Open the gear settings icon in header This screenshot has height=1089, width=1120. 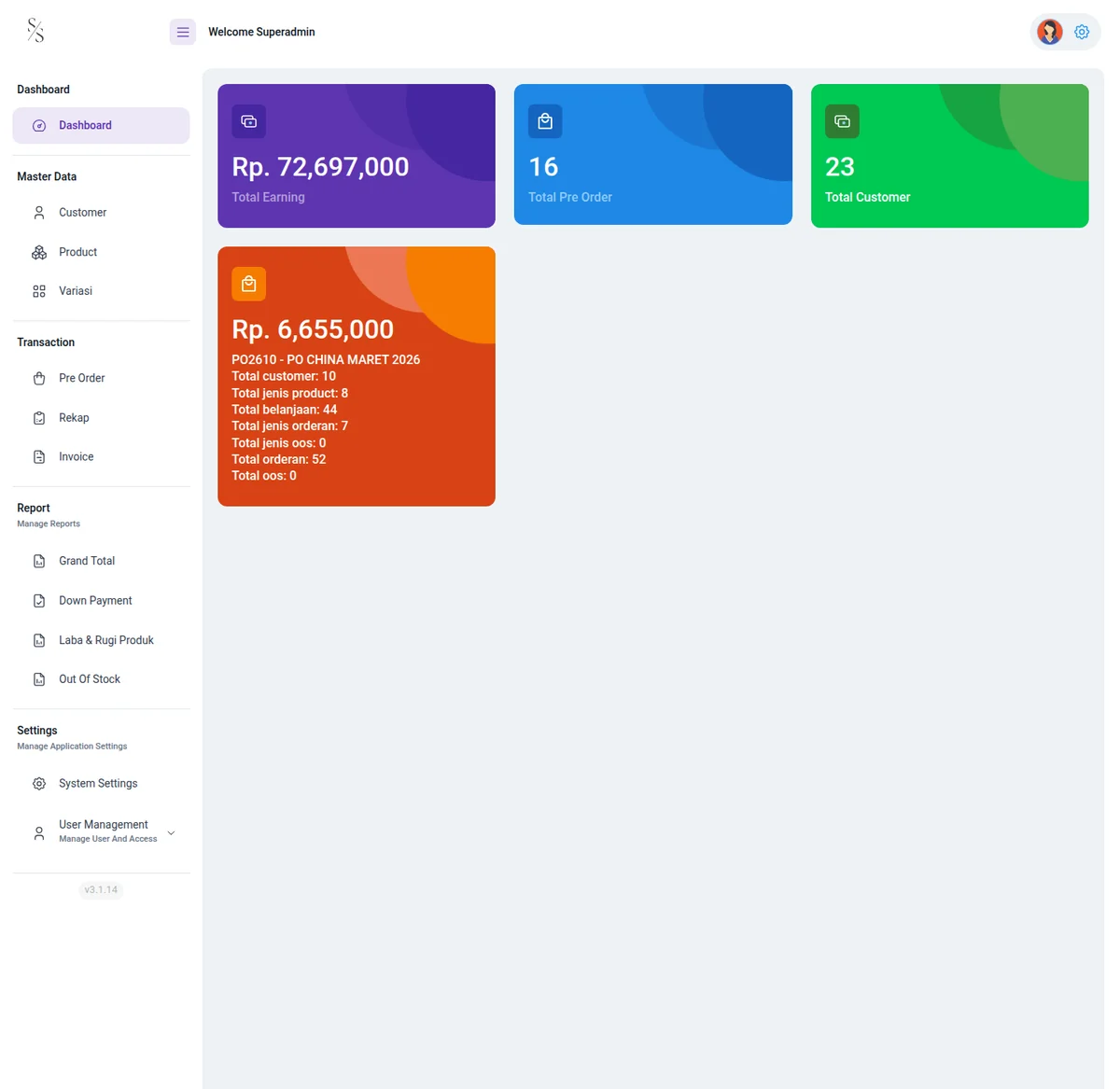point(1082,32)
